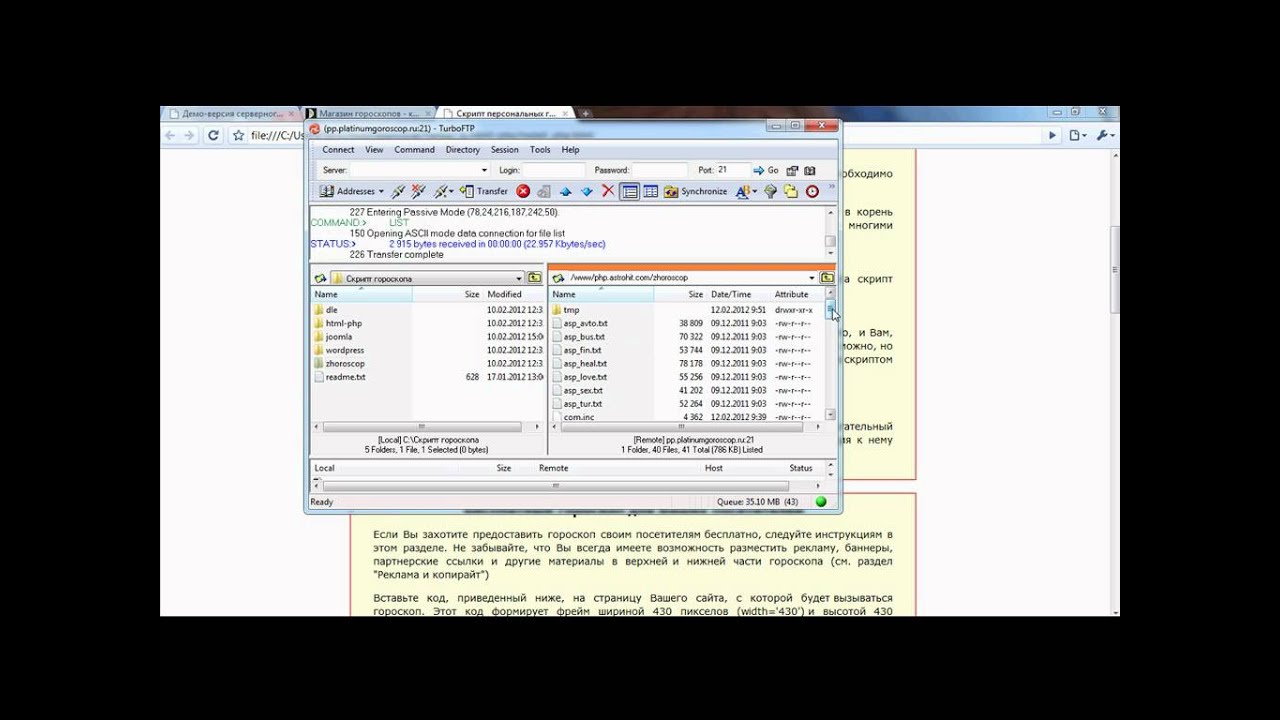Open the Reconnect icon dropdown arrow
Screen dimensions: 1280x720
[x=451, y=191]
